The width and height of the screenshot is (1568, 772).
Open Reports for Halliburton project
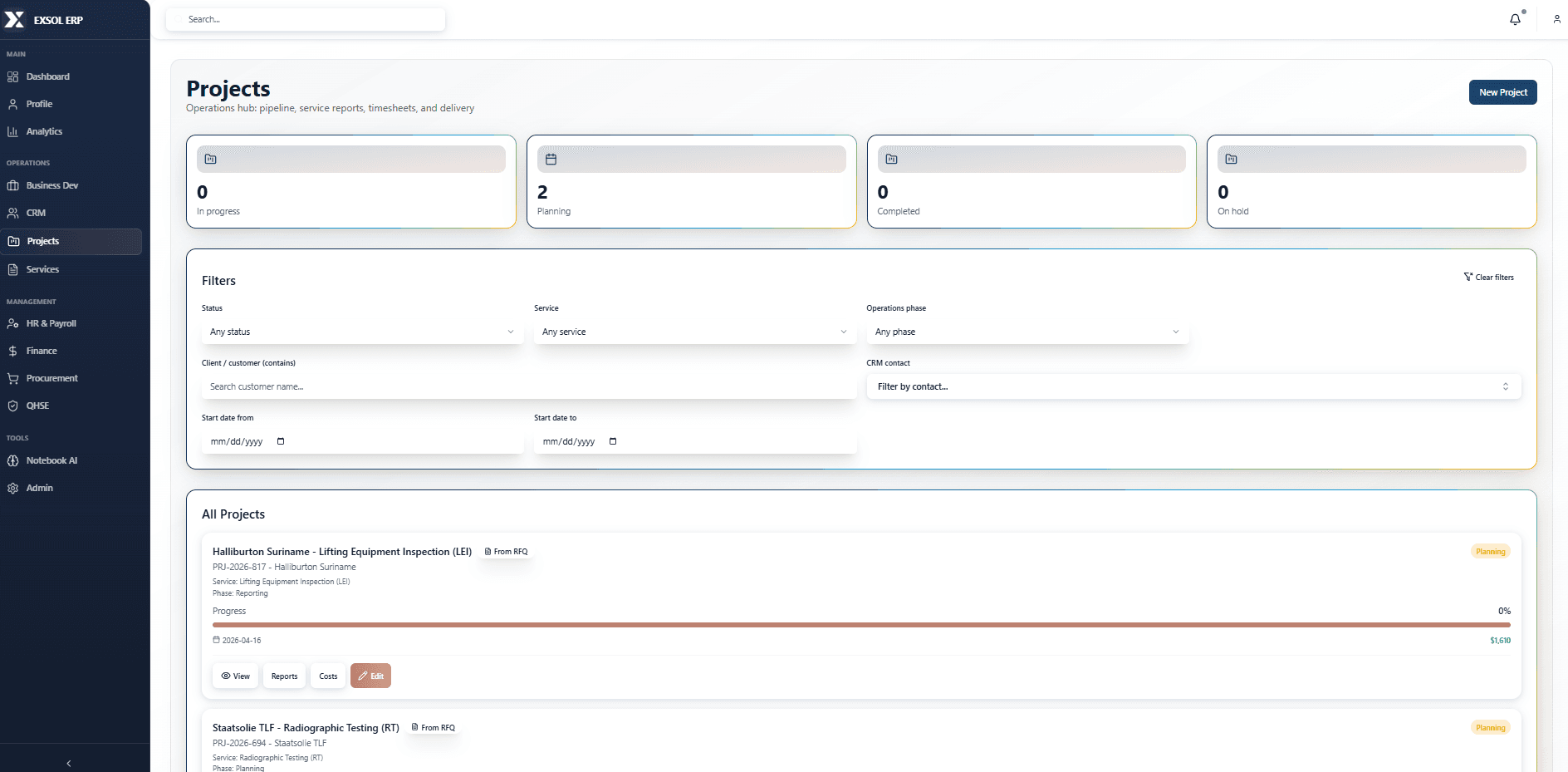(x=284, y=676)
